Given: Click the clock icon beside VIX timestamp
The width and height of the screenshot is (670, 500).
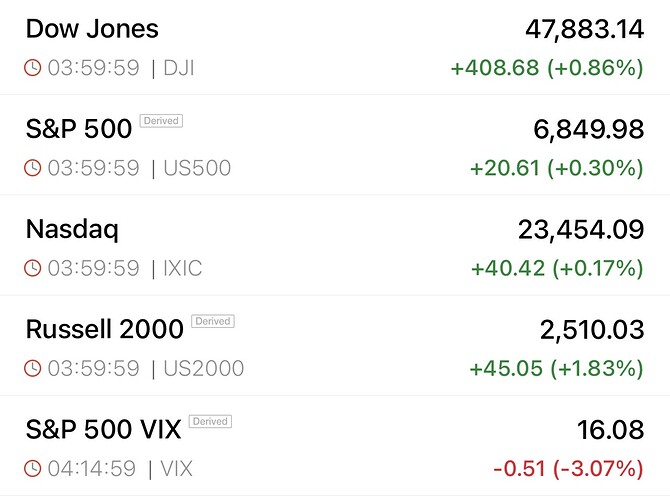Looking at the screenshot, I should (x=33, y=468).
